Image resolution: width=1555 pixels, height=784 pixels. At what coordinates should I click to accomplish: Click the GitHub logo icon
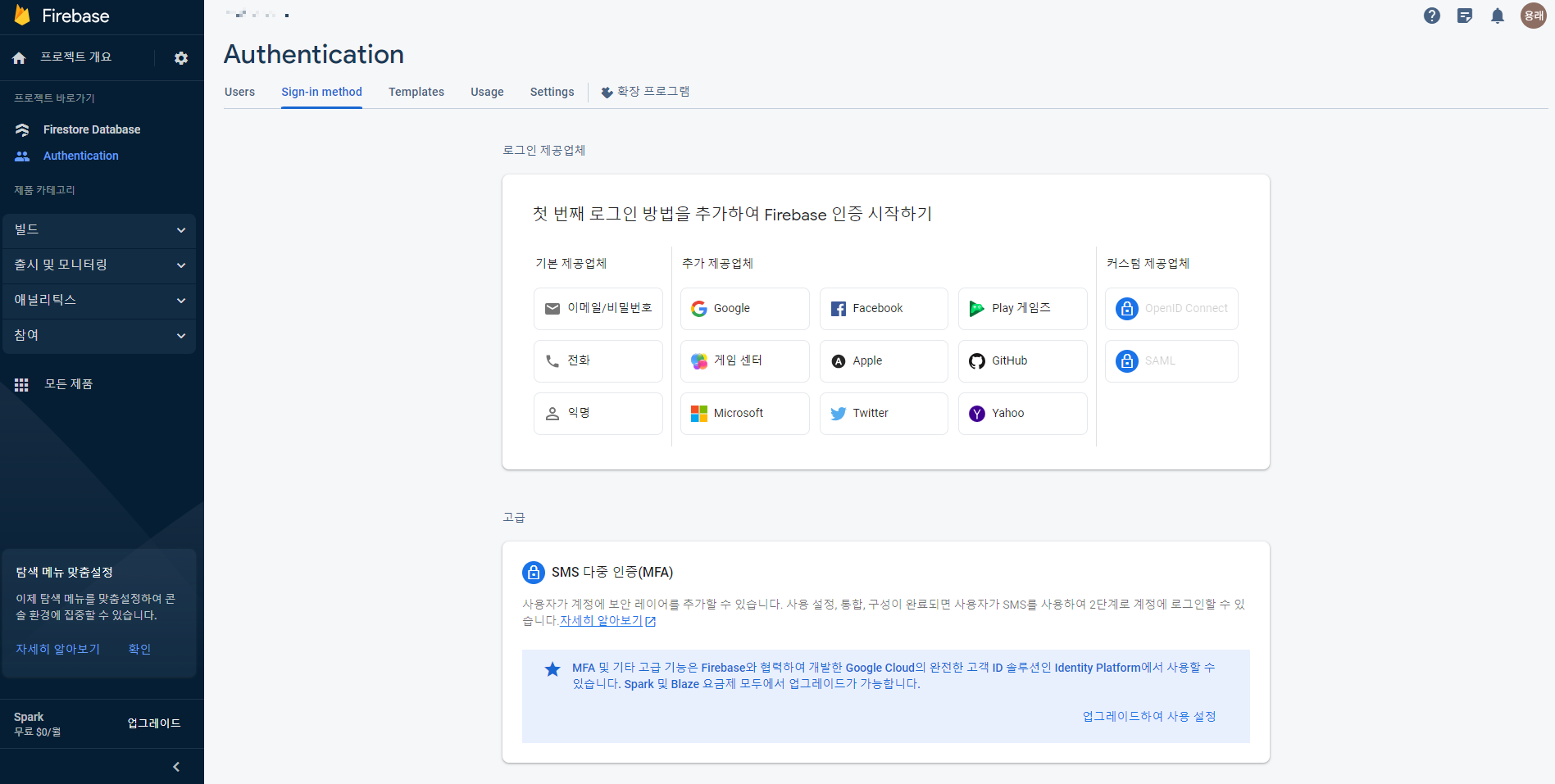coord(977,361)
